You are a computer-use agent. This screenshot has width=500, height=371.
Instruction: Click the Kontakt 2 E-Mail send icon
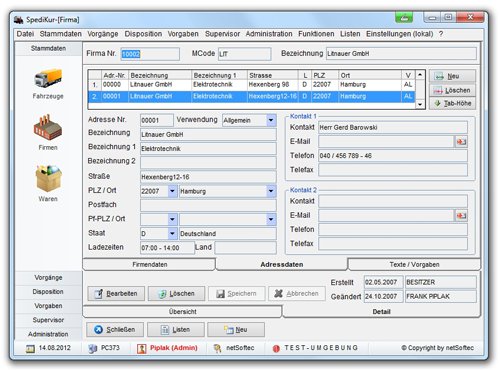pyautogui.click(x=461, y=216)
